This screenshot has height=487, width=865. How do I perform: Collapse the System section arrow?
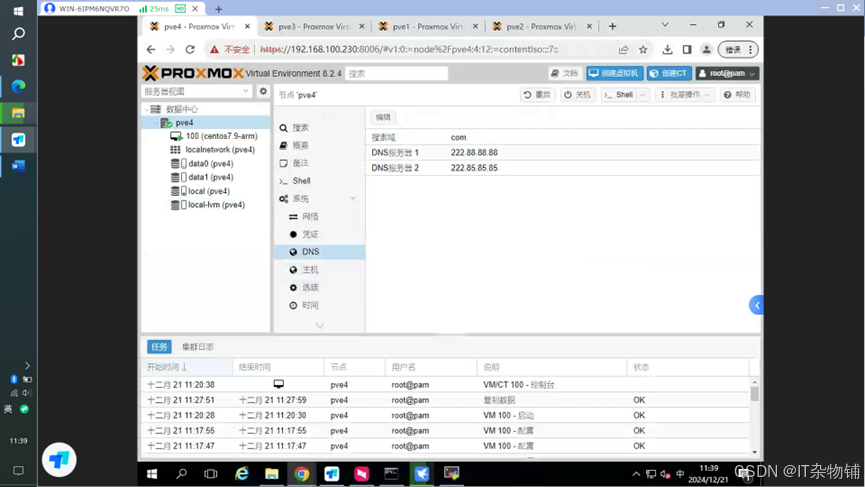(x=353, y=199)
